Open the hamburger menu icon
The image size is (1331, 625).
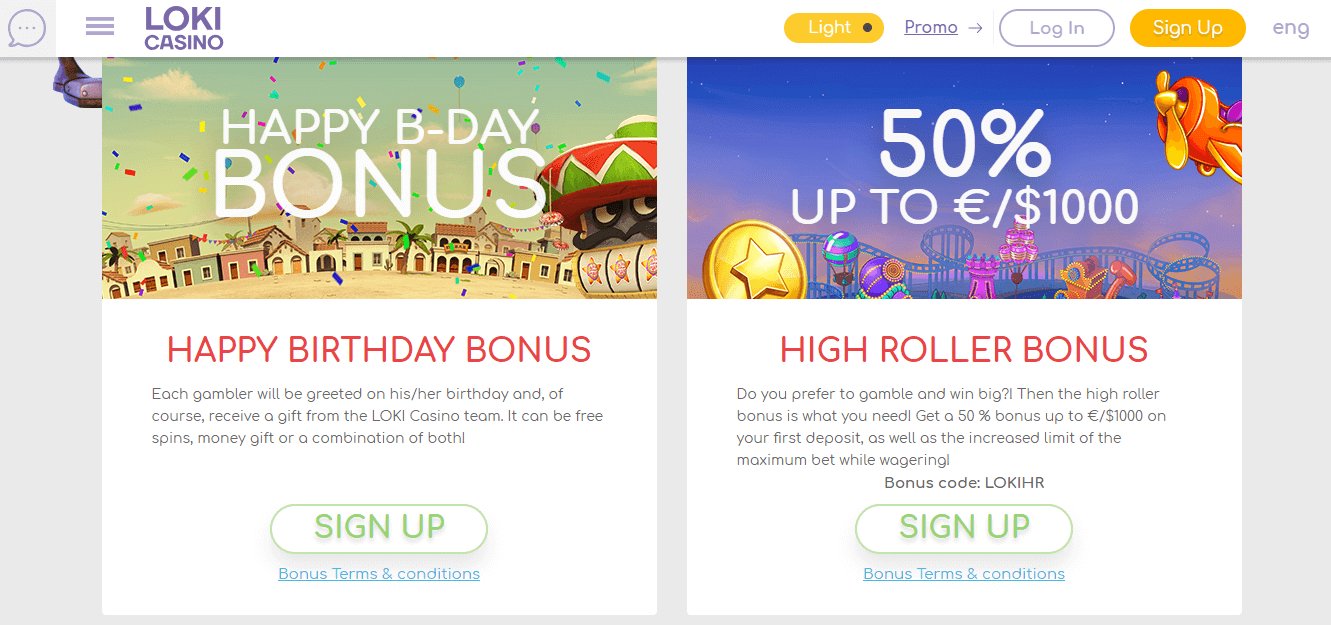(100, 27)
